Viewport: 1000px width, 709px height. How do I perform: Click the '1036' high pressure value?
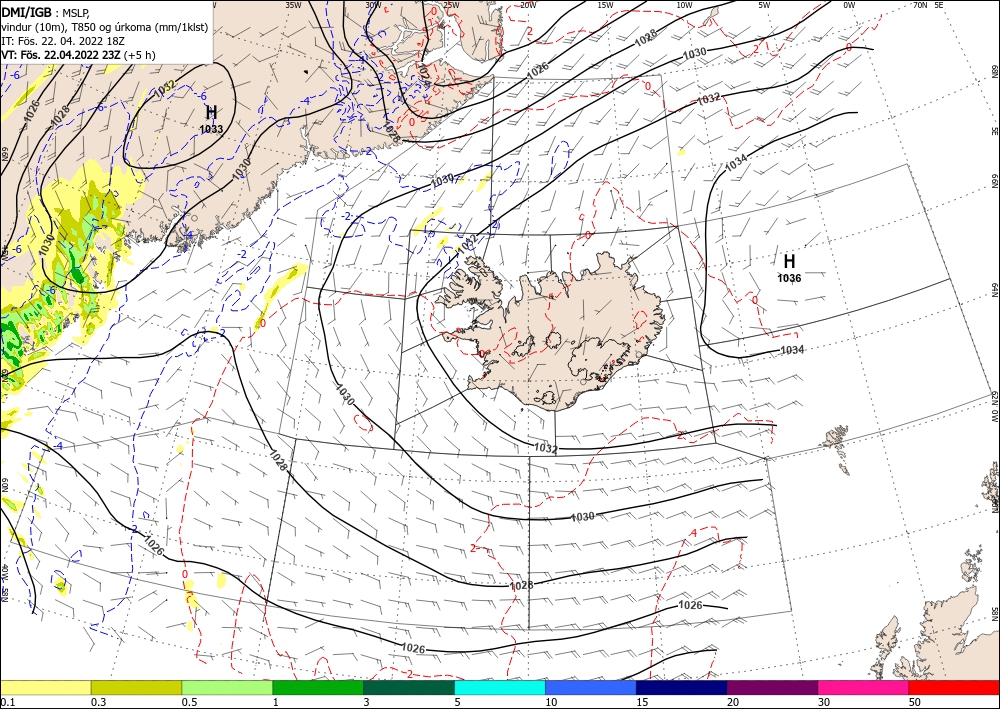[x=790, y=278]
